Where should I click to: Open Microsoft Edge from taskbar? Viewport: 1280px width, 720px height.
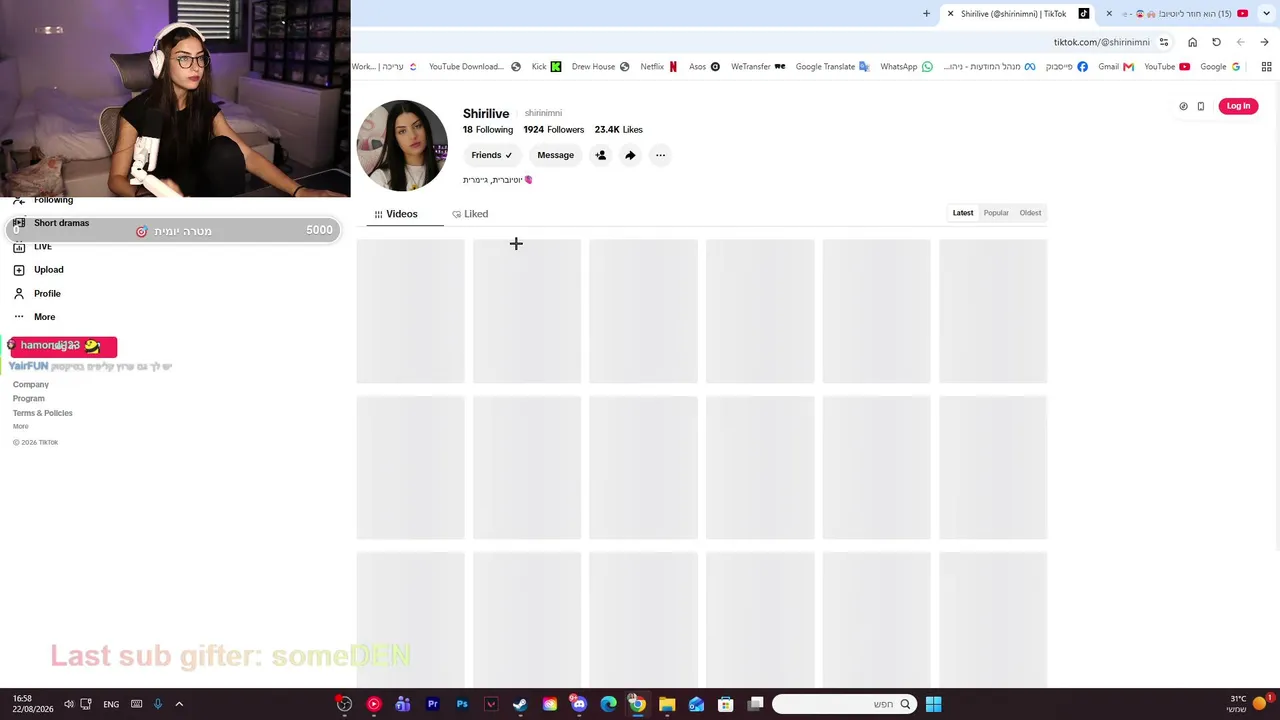pos(608,704)
